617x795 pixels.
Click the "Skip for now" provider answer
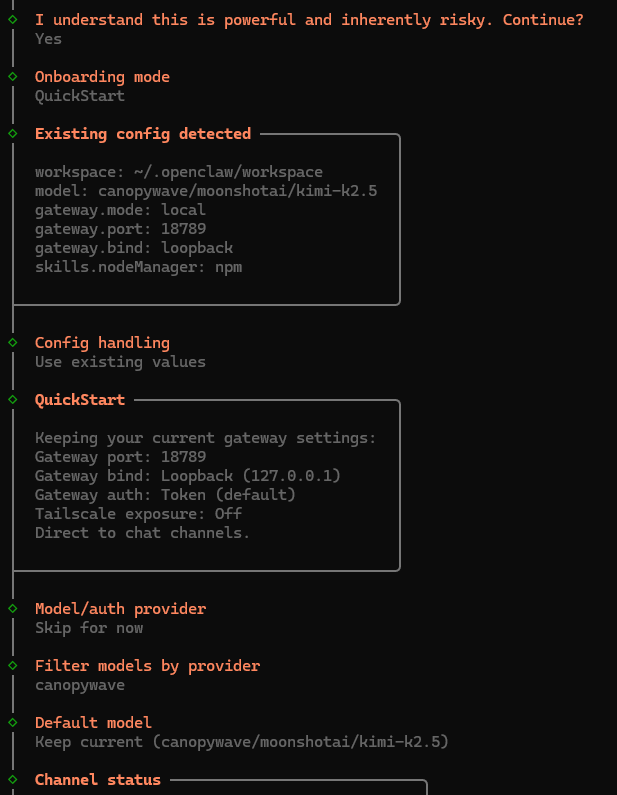89,628
